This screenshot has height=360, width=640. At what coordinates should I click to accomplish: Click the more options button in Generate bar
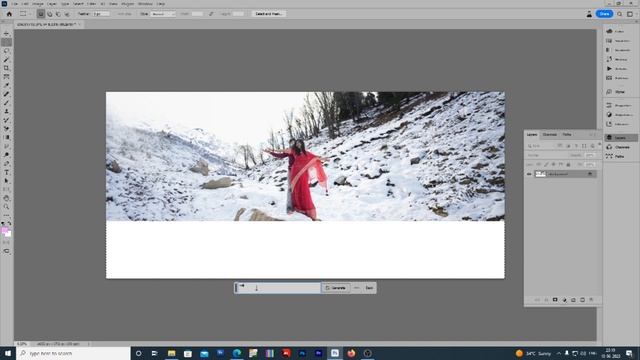(357, 288)
